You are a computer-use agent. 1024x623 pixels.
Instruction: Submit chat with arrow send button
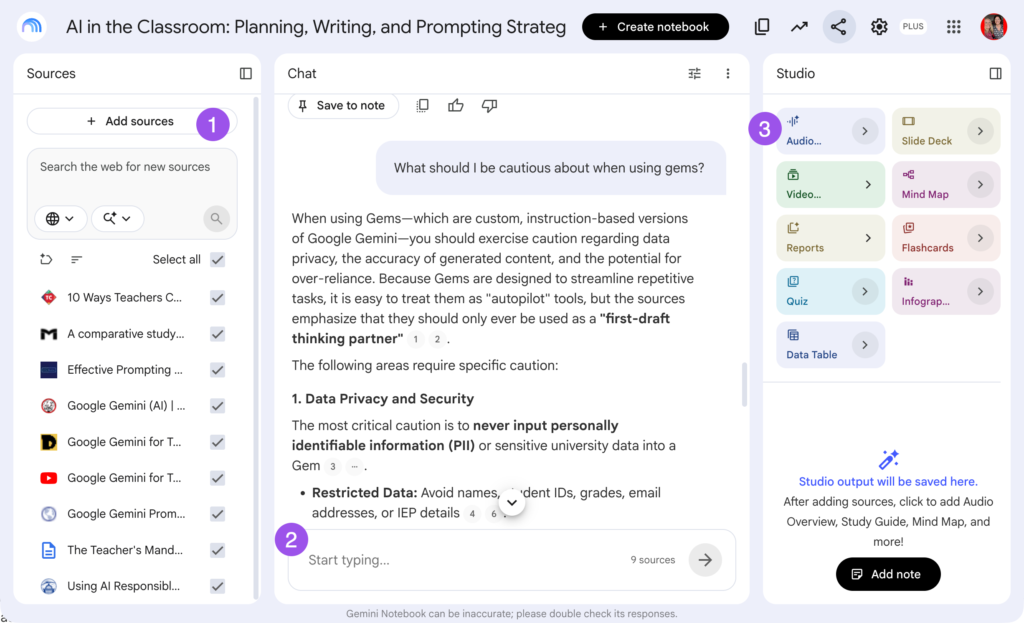[705, 560]
